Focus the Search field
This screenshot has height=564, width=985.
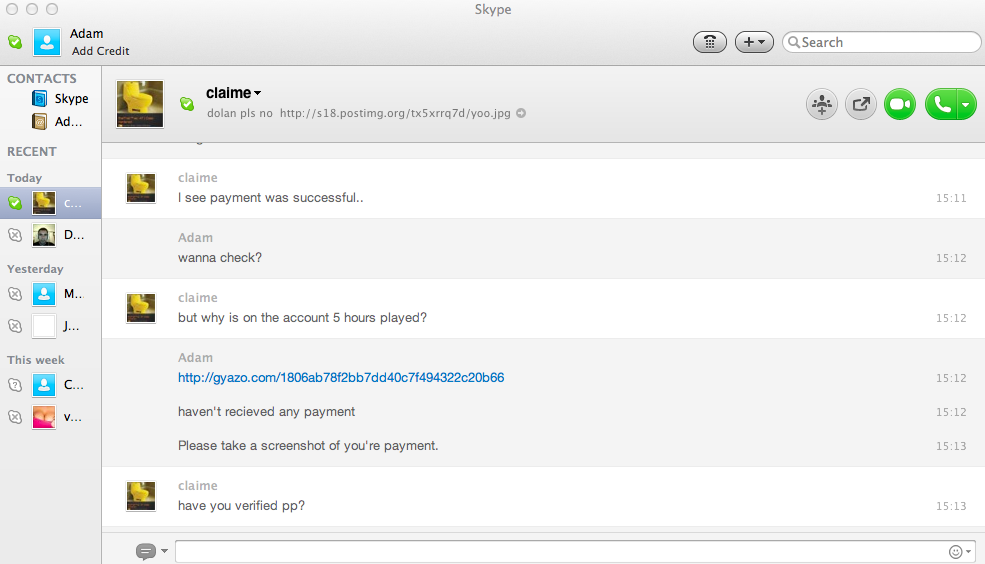(x=881, y=42)
